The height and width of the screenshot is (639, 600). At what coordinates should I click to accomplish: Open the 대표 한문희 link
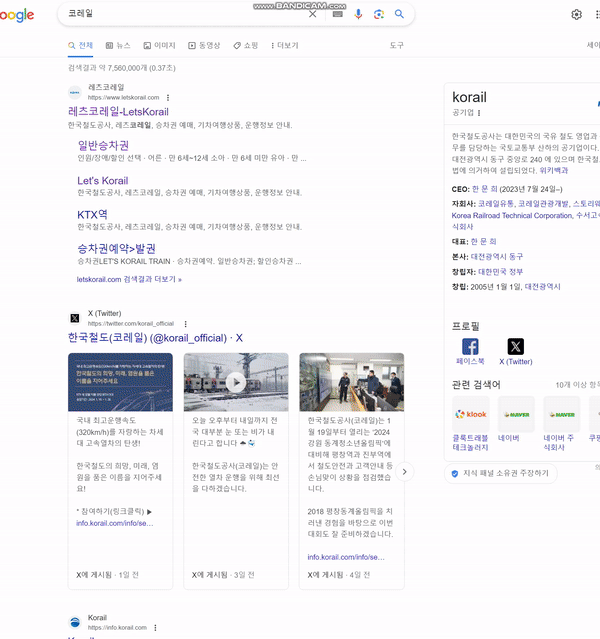483,242
